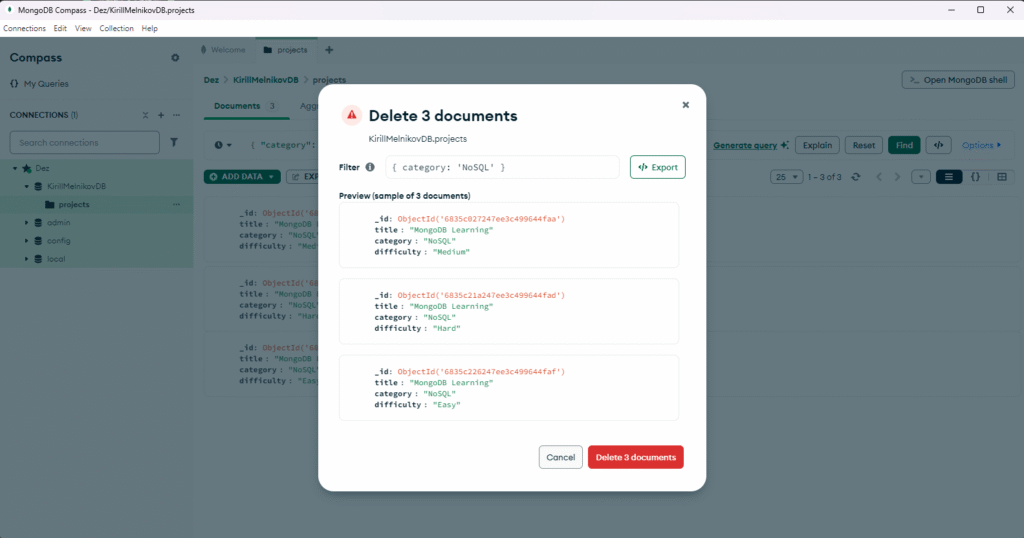The width and height of the screenshot is (1024, 538).
Task: Select the local database label
Action: (56, 259)
